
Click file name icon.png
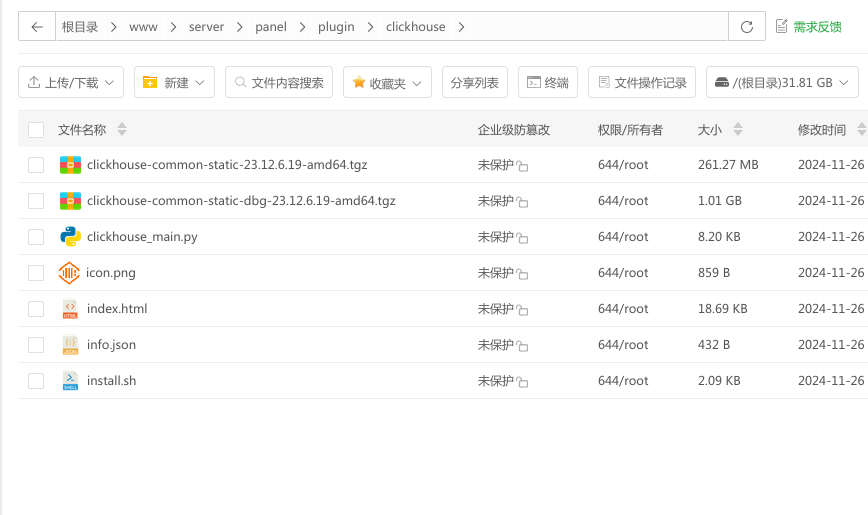point(111,273)
